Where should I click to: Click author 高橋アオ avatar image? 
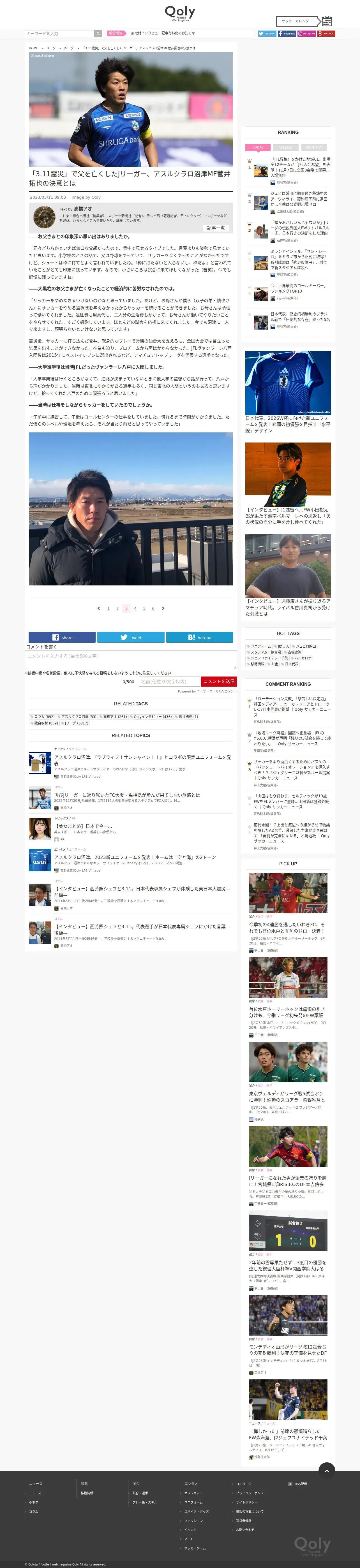45,217
